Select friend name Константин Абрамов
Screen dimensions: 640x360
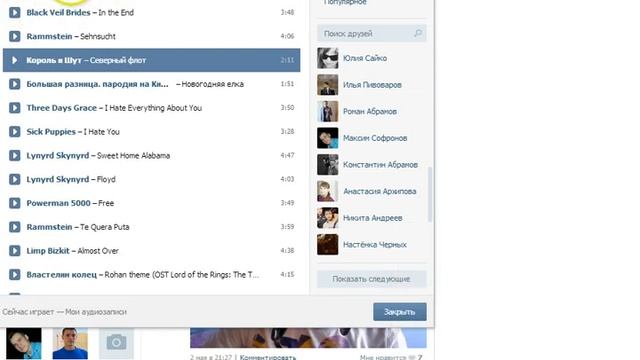pos(380,164)
